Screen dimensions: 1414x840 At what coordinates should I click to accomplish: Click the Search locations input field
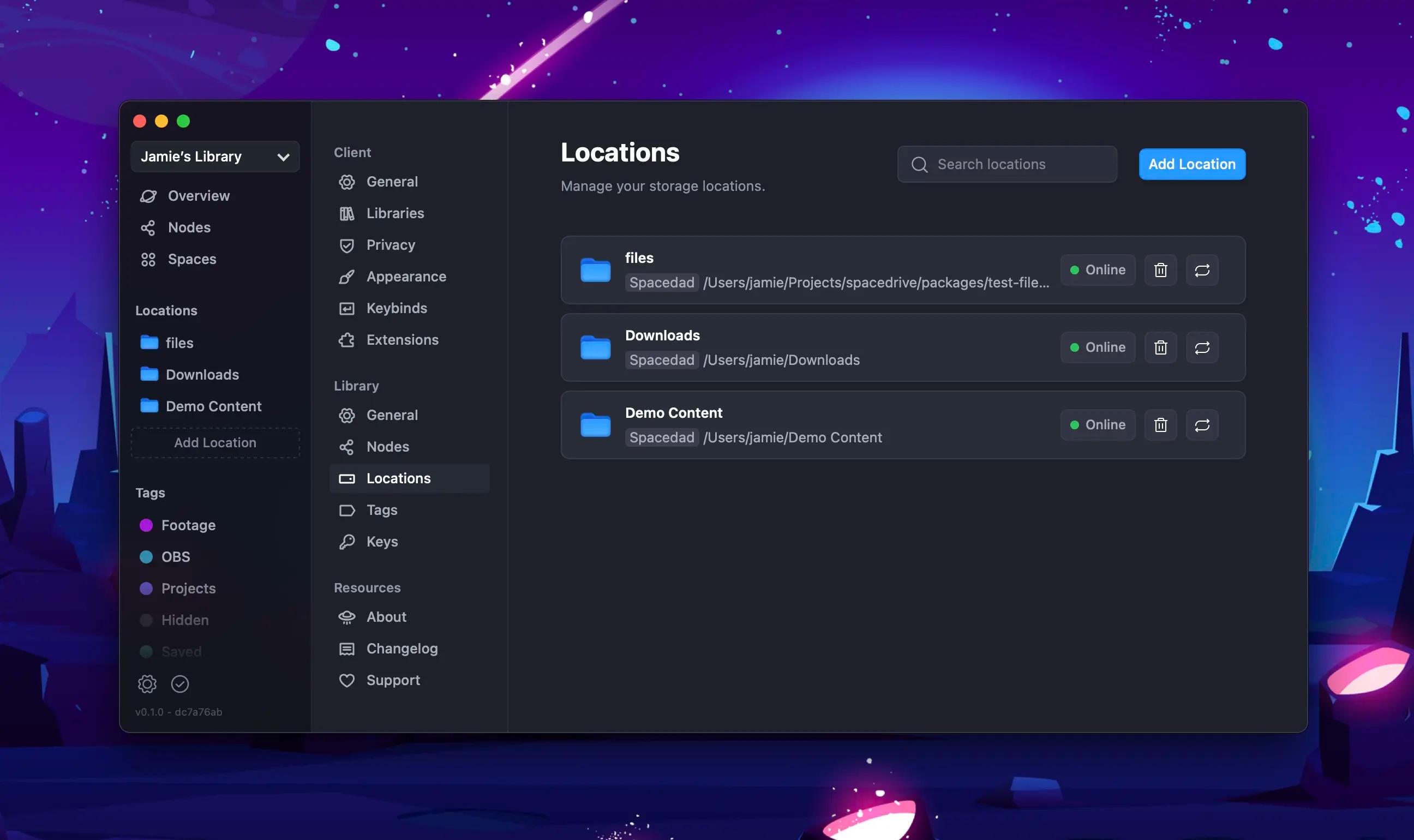(1007, 163)
